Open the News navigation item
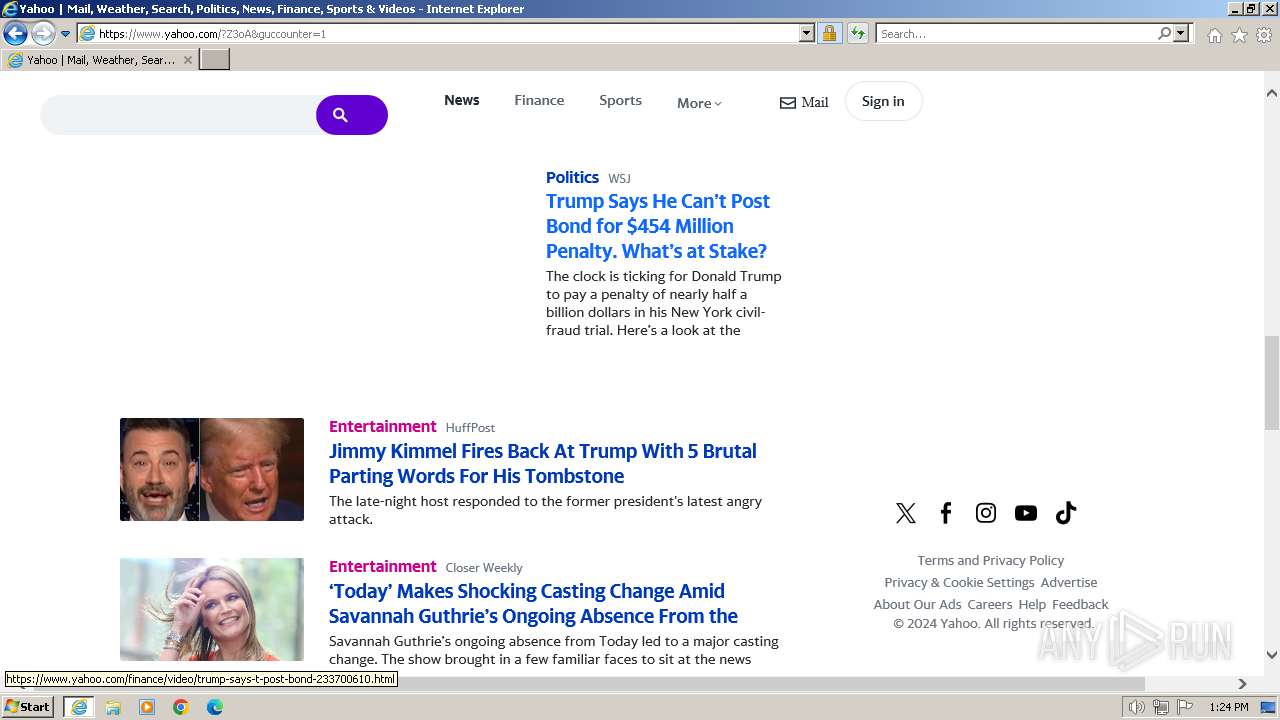This screenshot has width=1280, height=720. (x=462, y=100)
